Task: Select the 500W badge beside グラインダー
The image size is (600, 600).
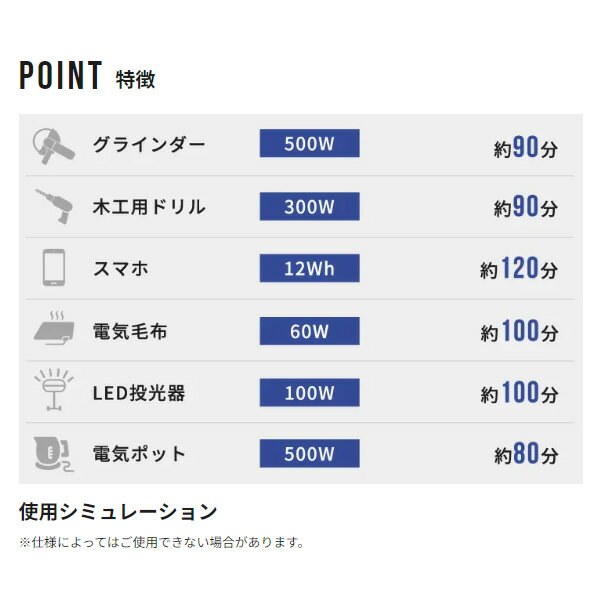Action: click(x=308, y=144)
